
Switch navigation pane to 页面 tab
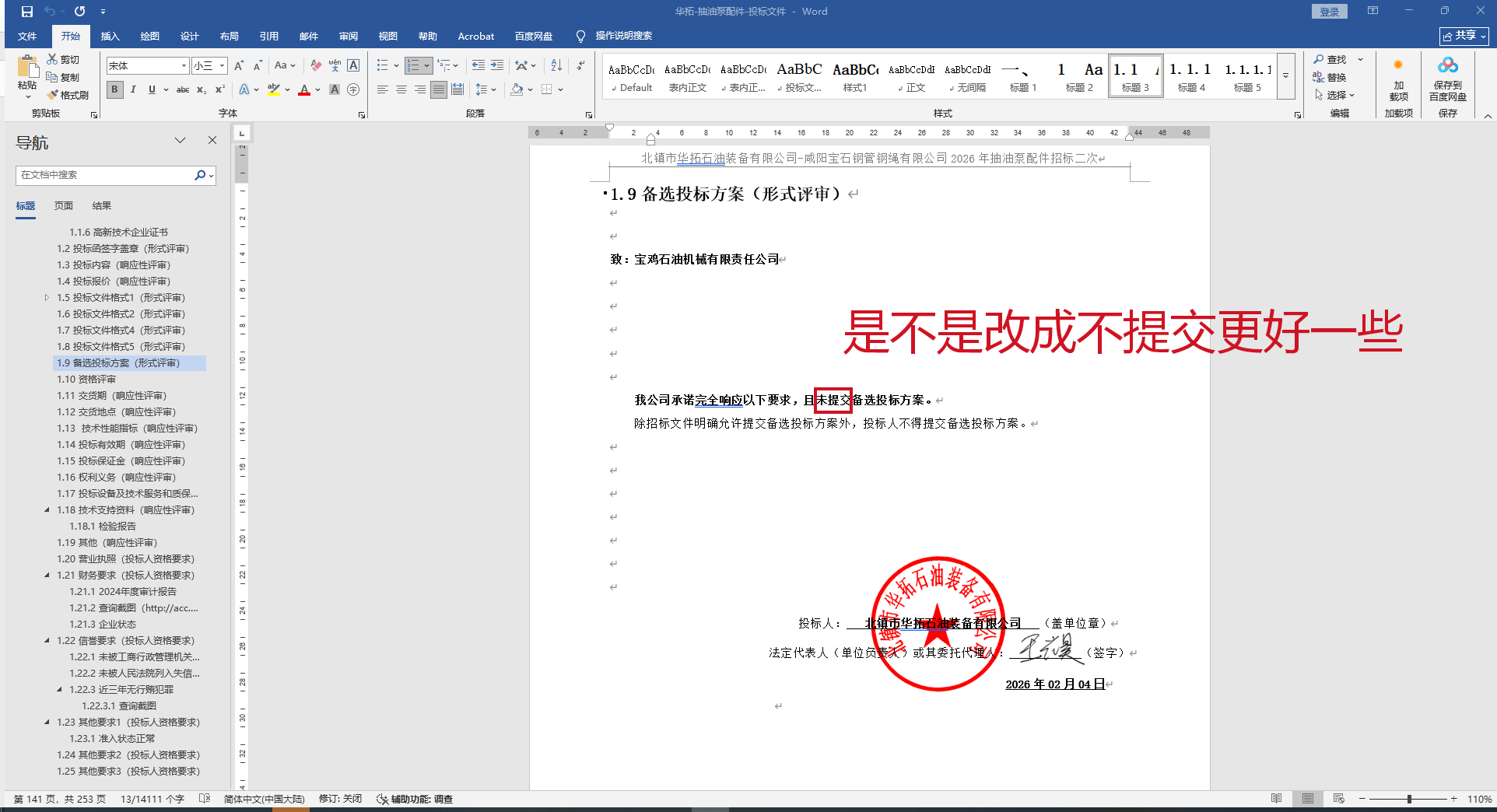64,205
